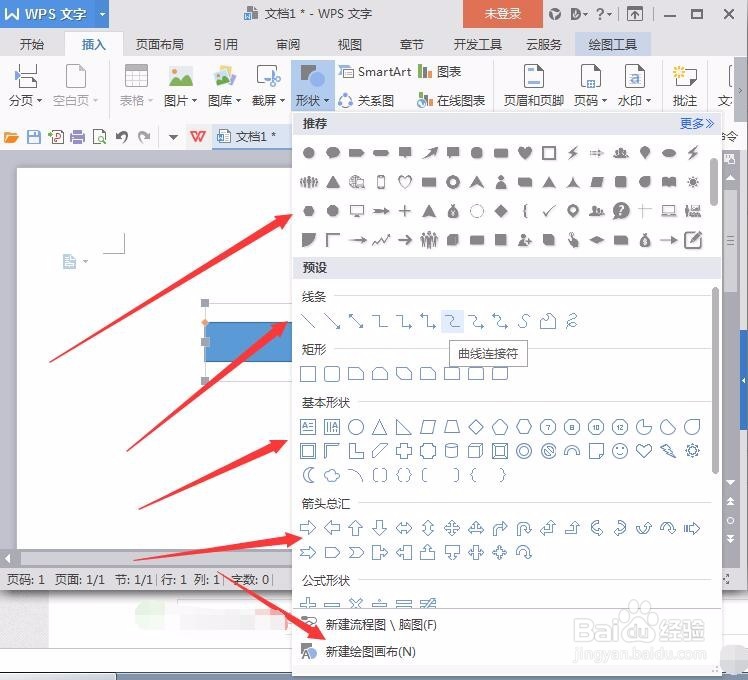Select 新建绘图画布(N) menu entry

click(370, 651)
